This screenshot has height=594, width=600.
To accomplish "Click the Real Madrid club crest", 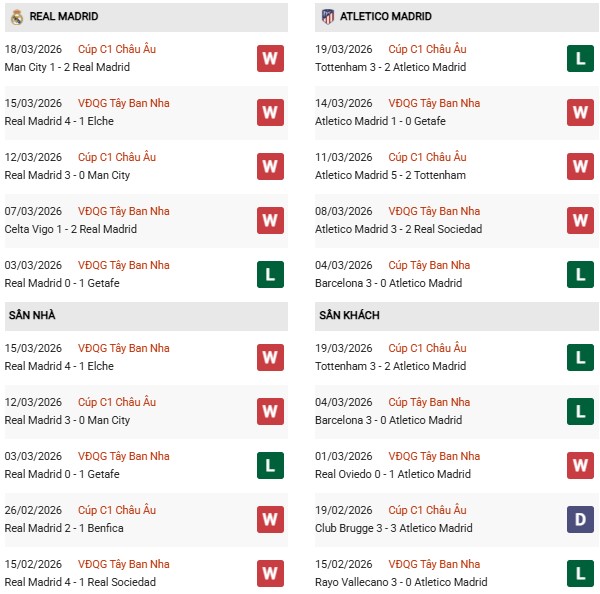I will (x=16, y=17).
